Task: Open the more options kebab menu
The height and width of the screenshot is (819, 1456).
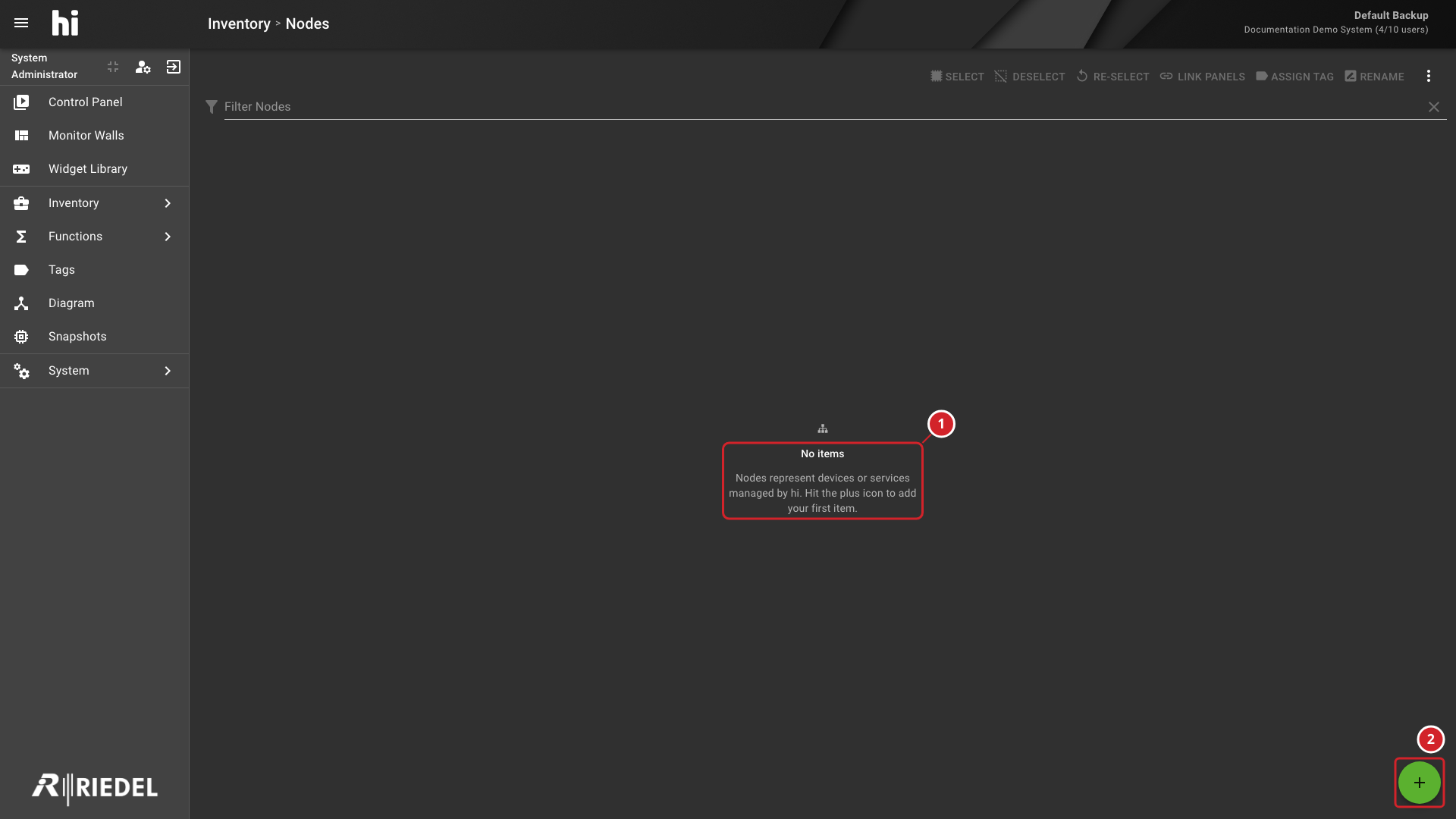Action: tap(1429, 77)
